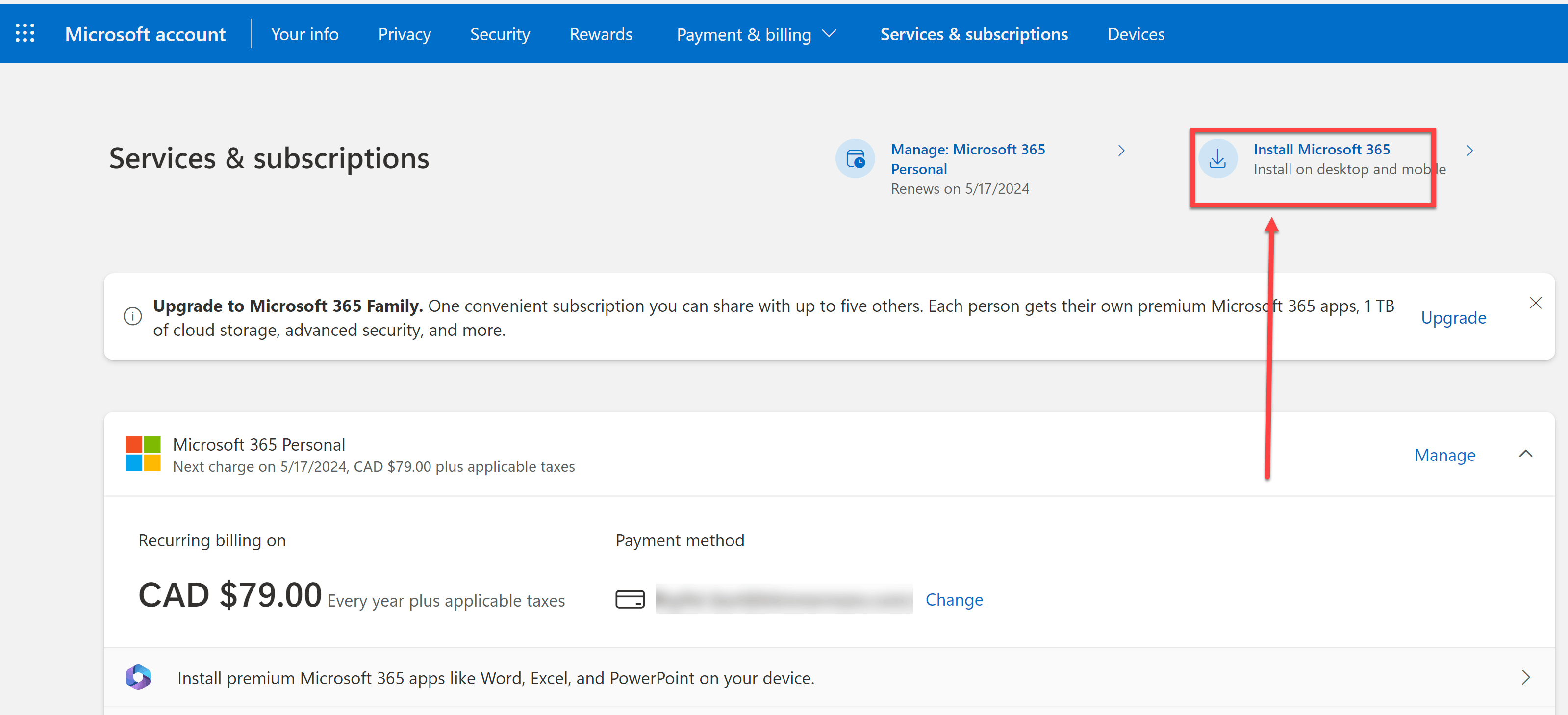Open the Devices tab
This screenshot has width=1568, height=715.
click(x=1136, y=34)
